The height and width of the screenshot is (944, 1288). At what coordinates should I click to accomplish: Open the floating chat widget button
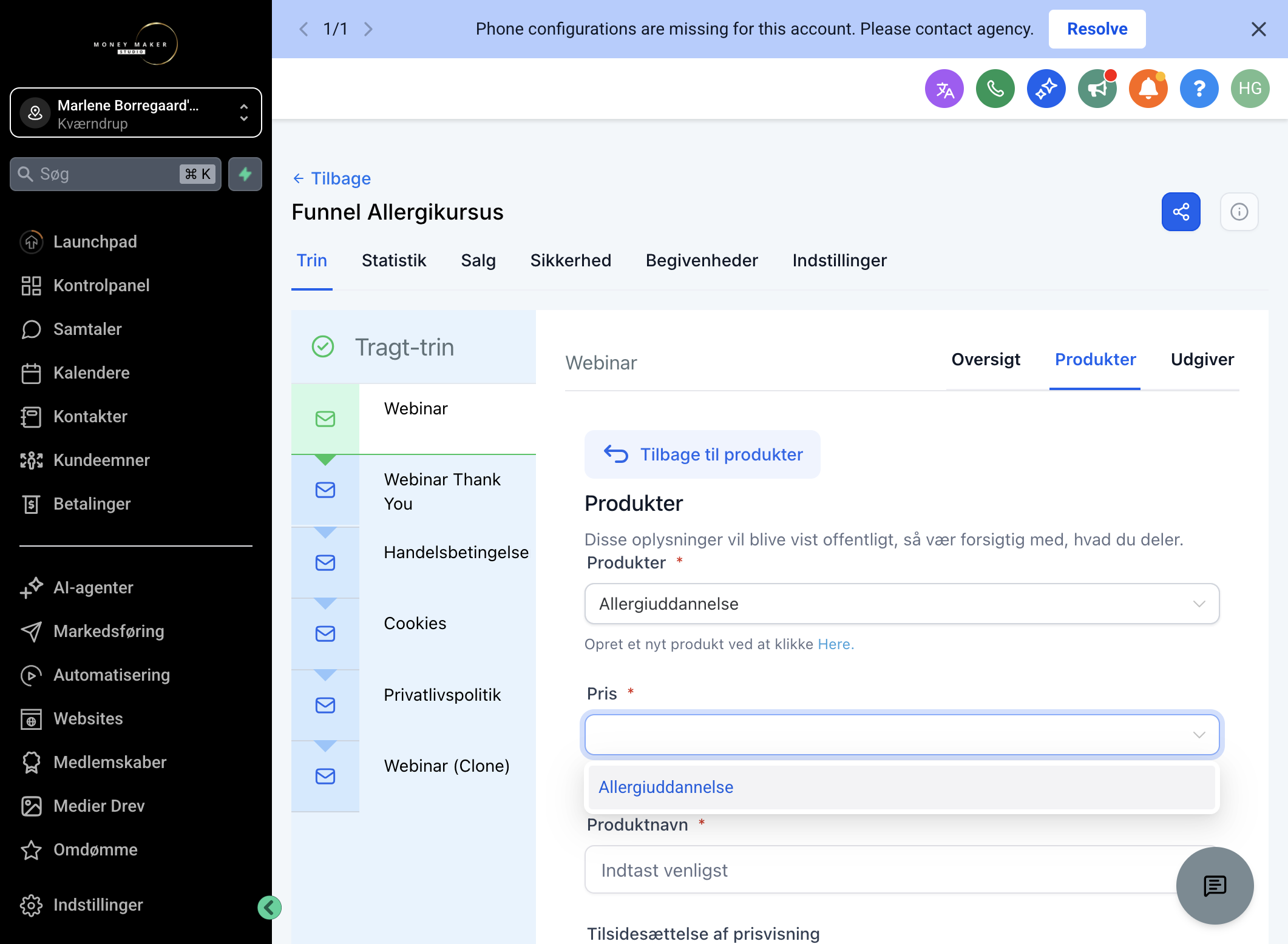point(1215,886)
